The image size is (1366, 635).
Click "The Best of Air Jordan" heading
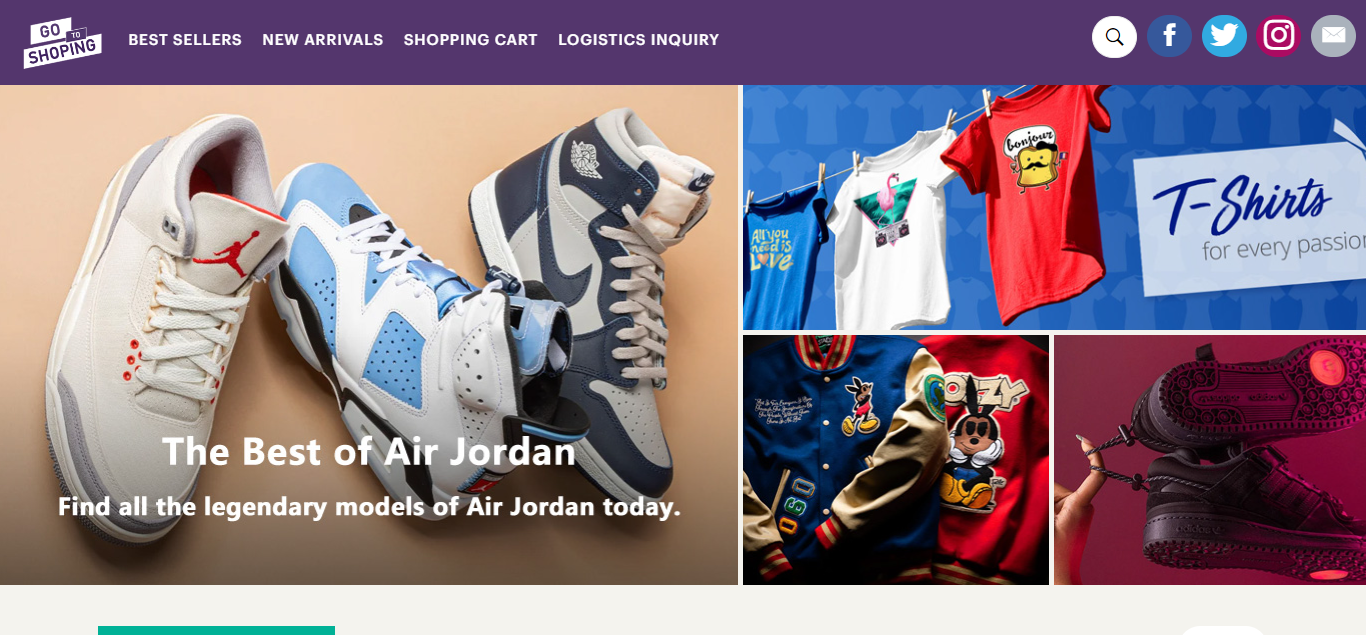click(369, 451)
